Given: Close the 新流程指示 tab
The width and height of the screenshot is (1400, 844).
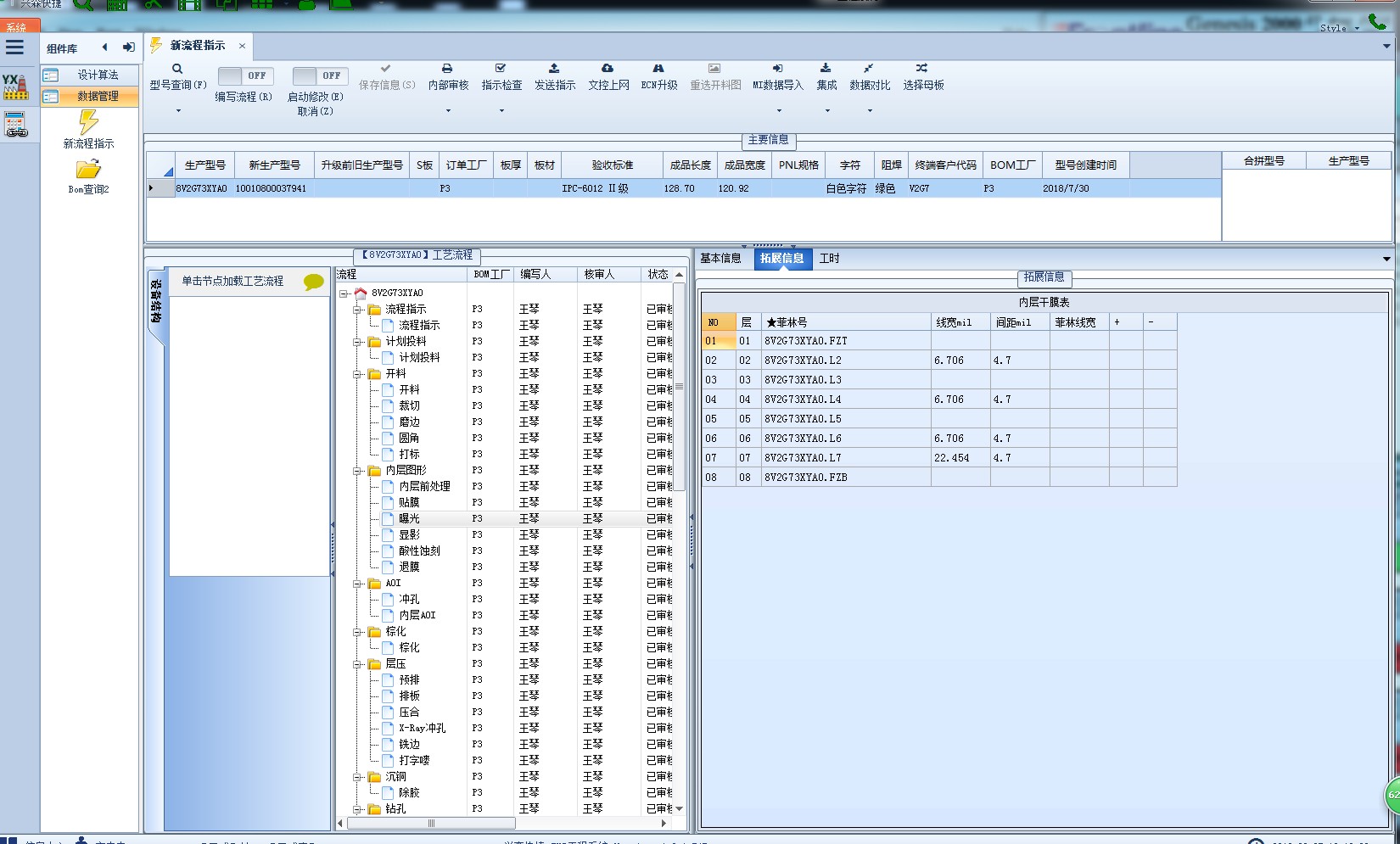Looking at the screenshot, I should pos(242,46).
